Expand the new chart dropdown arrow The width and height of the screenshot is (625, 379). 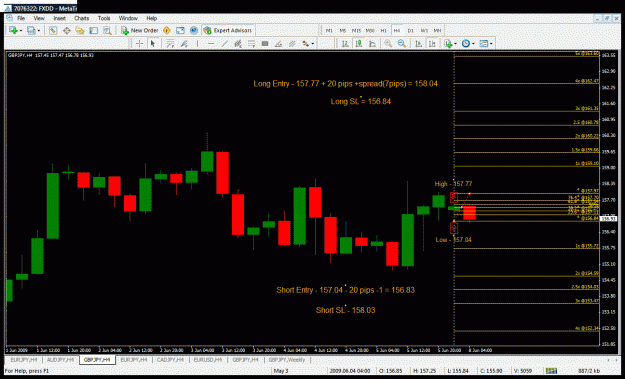(20, 31)
